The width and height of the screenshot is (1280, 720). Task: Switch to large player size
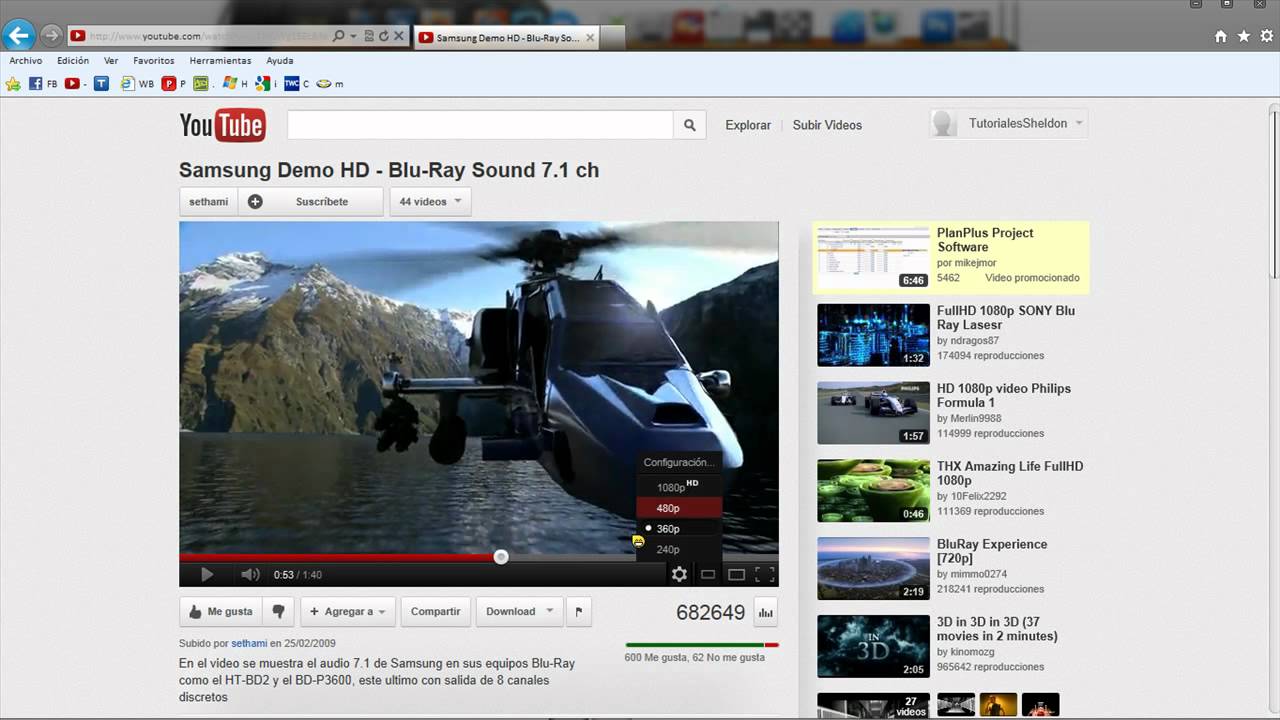[736, 574]
